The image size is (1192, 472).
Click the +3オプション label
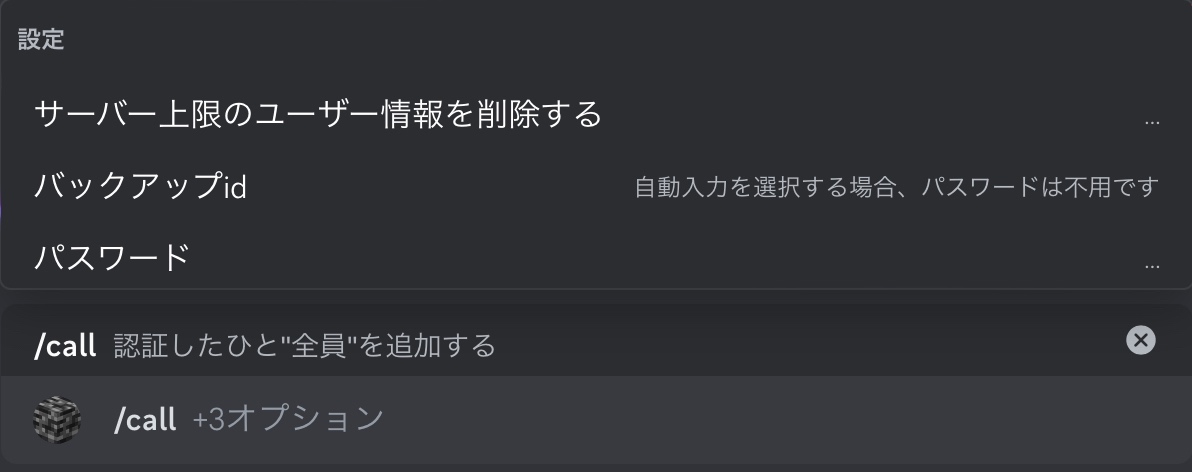pos(288,419)
